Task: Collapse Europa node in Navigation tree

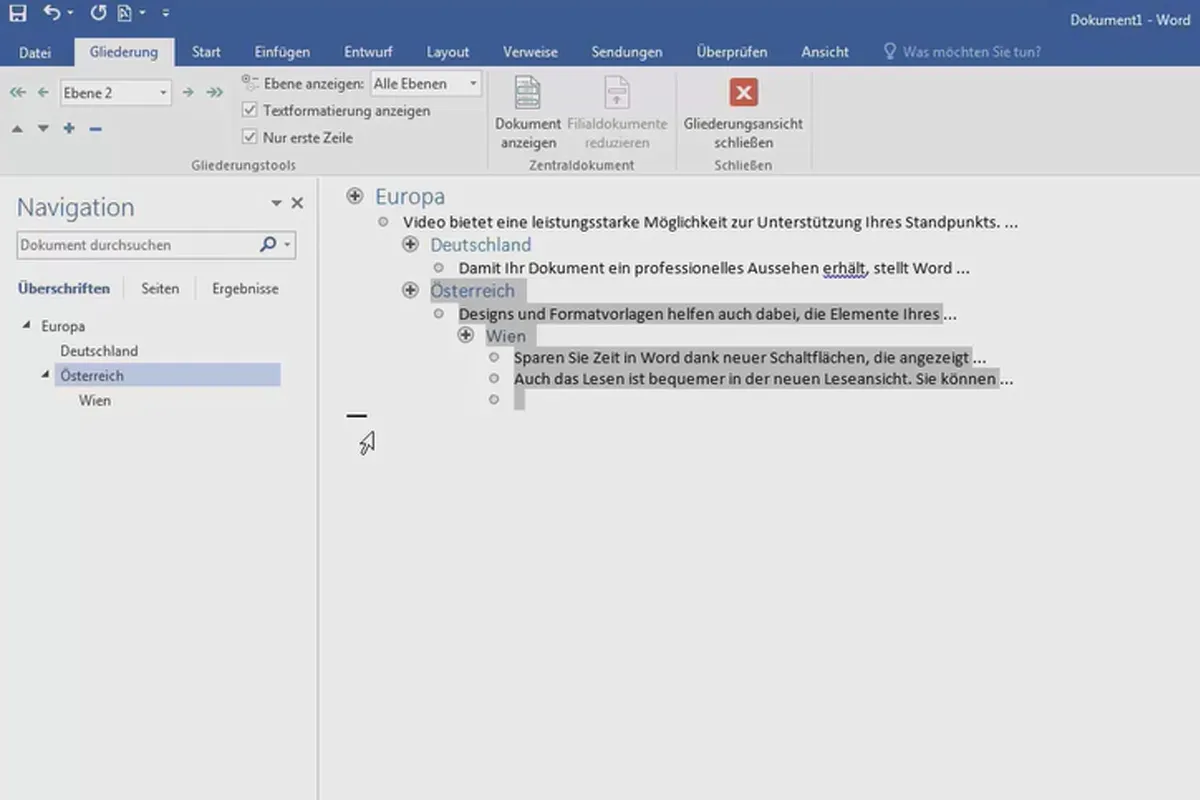Action: tap(25, 326)
